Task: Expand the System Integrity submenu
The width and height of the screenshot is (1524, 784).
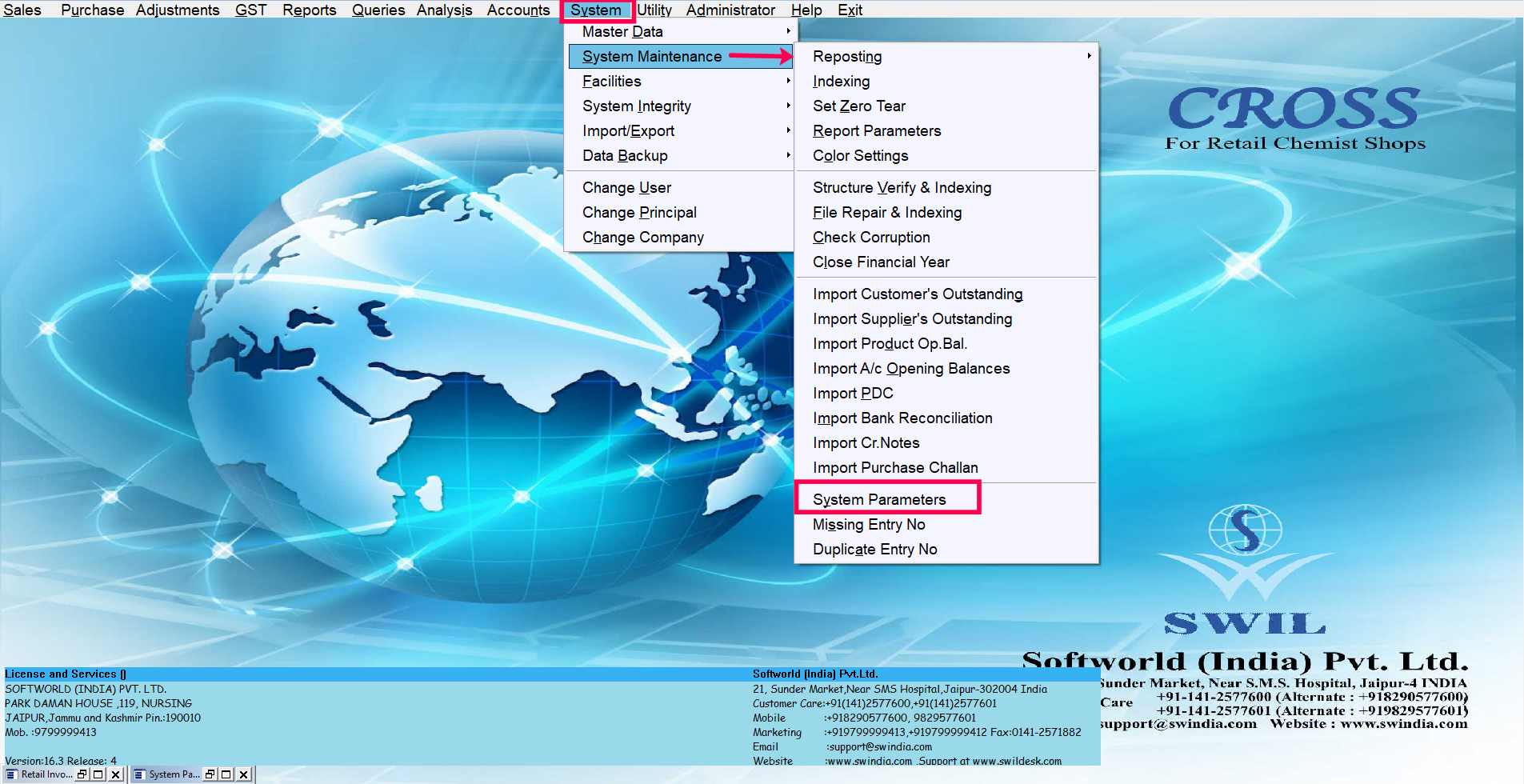Action: (x=680, y=106)
